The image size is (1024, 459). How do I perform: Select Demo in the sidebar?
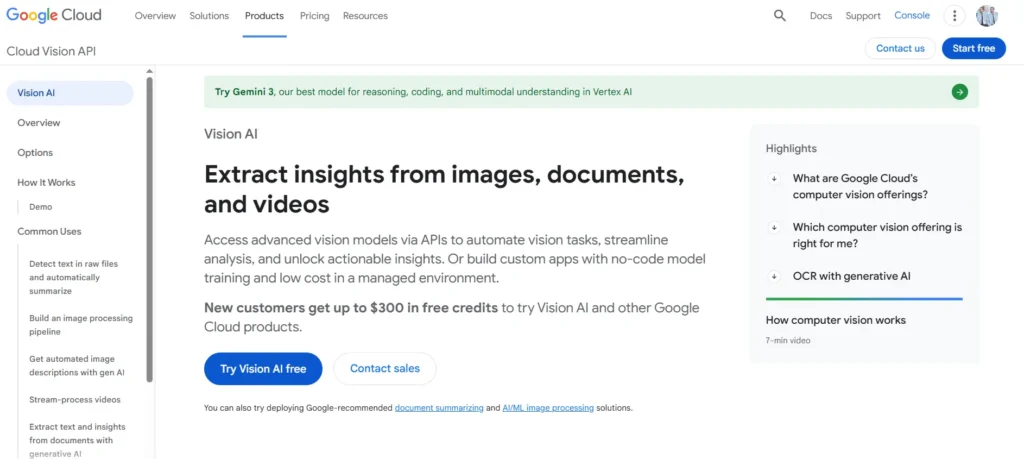coord(40,207)
